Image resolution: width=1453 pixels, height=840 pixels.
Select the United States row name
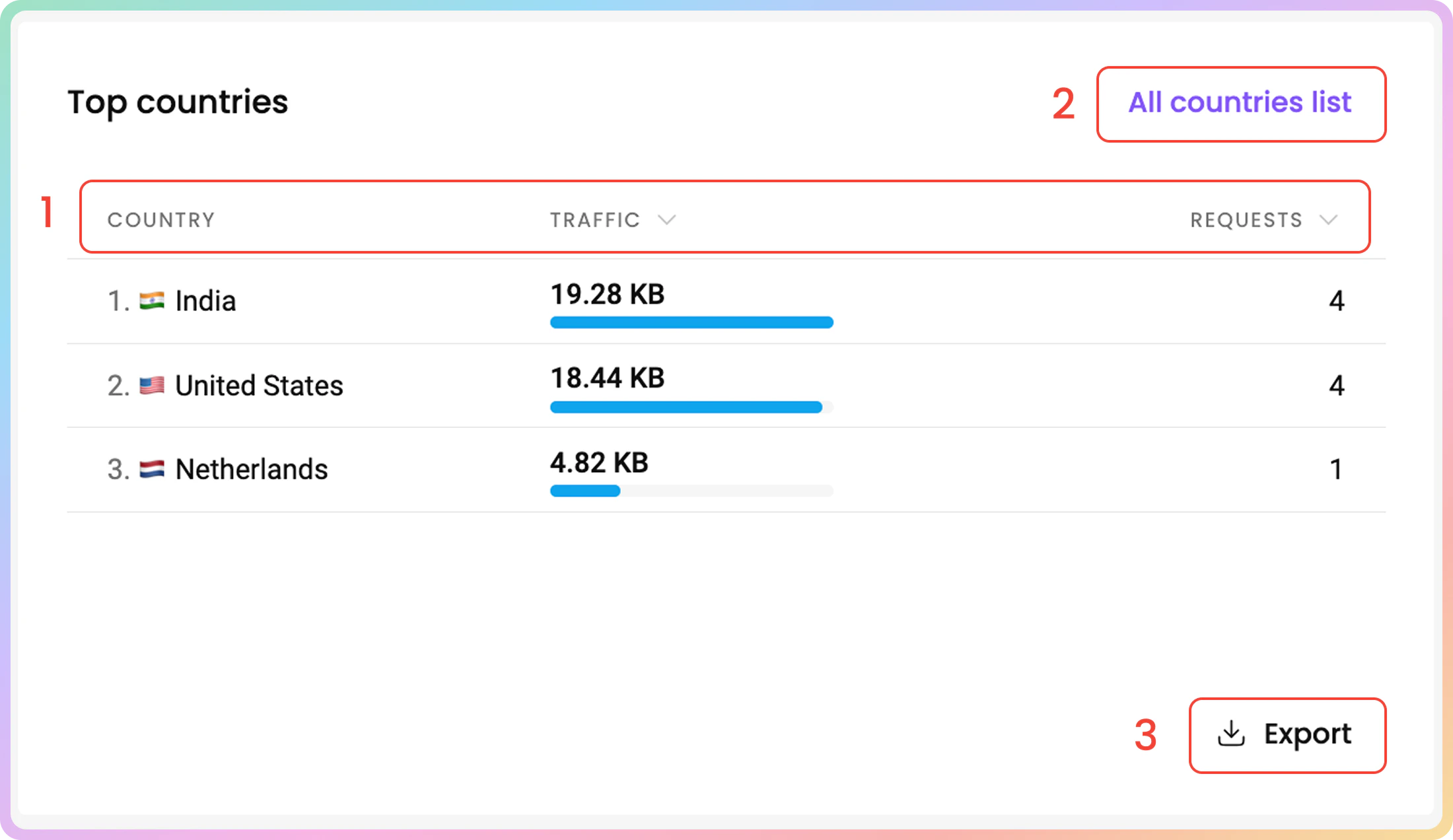[x=259, y=385]
